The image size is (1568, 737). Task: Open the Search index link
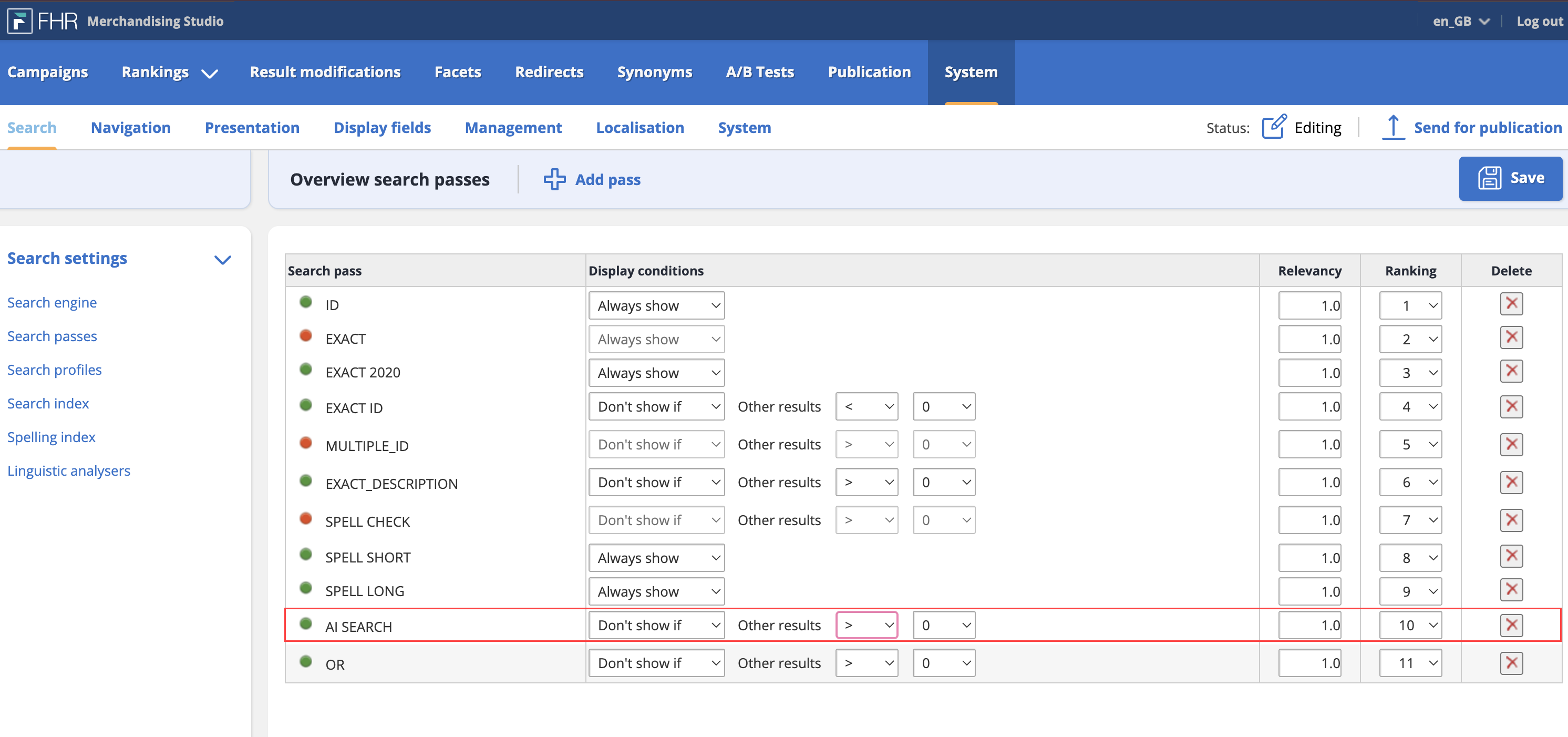coord(48,403)
